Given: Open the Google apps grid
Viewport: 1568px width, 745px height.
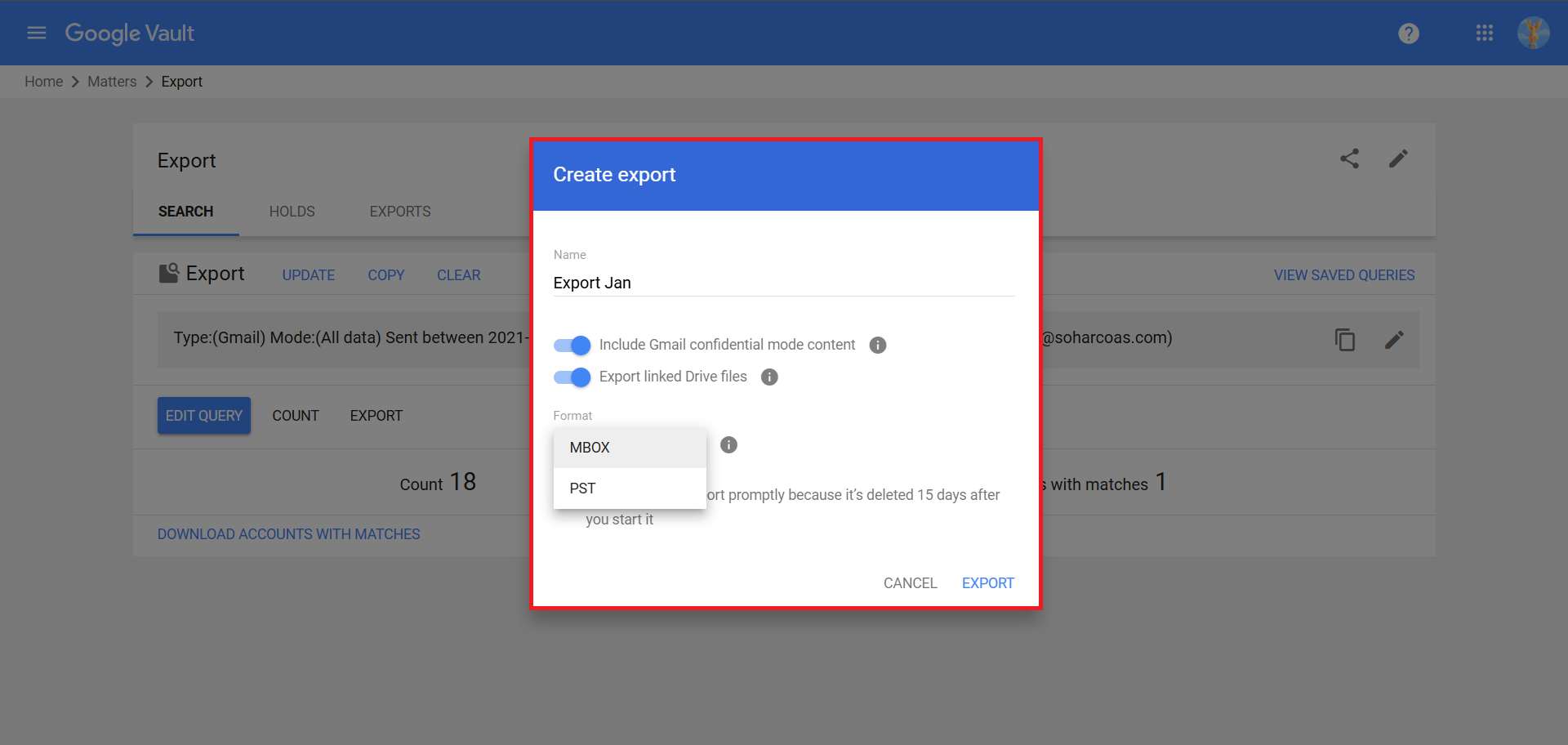Looking at the screenshot, I should point(1485,33).
